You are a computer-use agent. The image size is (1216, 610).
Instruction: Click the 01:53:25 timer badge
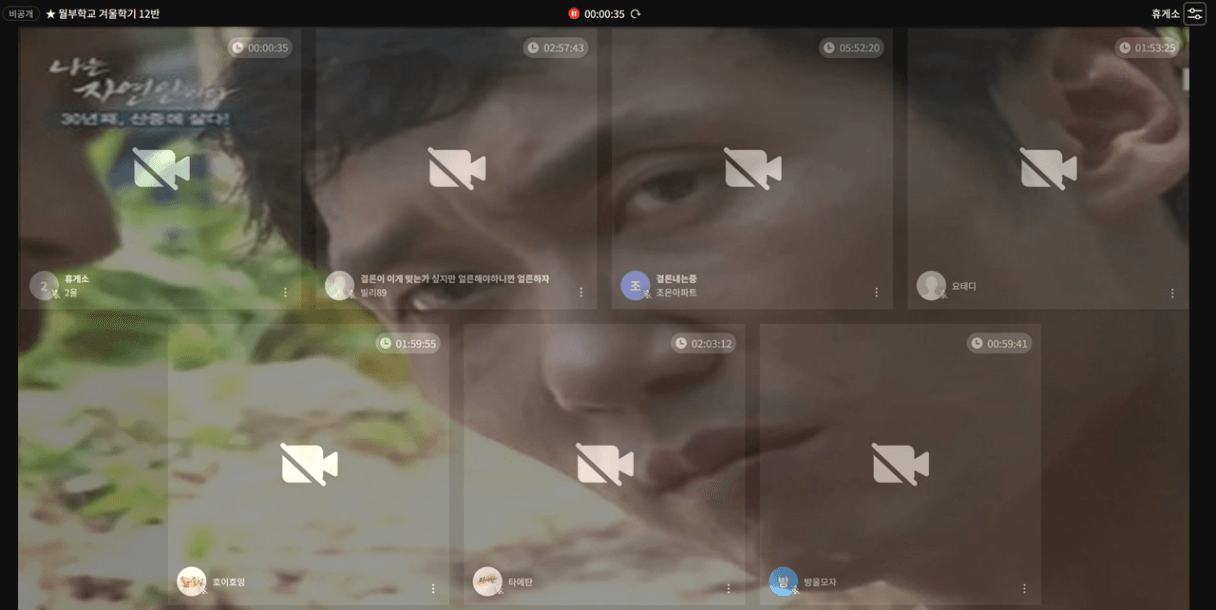[x=1148, y=48]
